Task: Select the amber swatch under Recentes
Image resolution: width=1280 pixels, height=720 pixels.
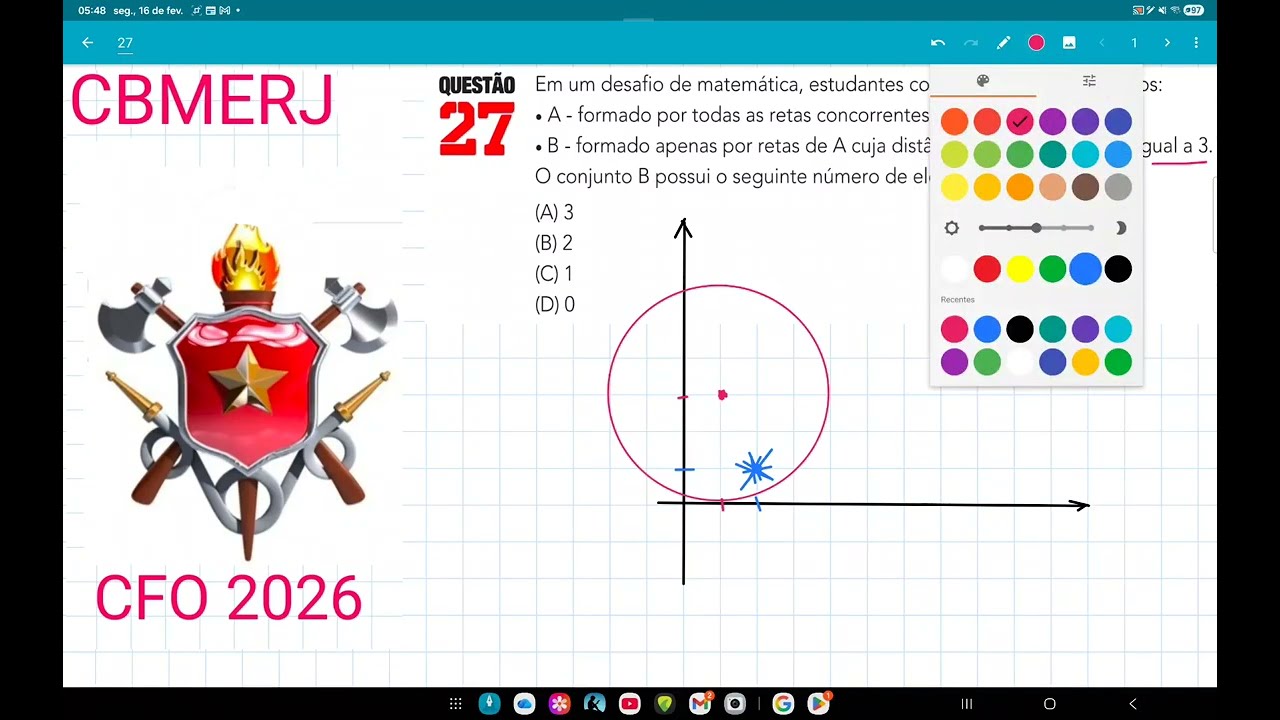Action: click(x=1085, y=362)
